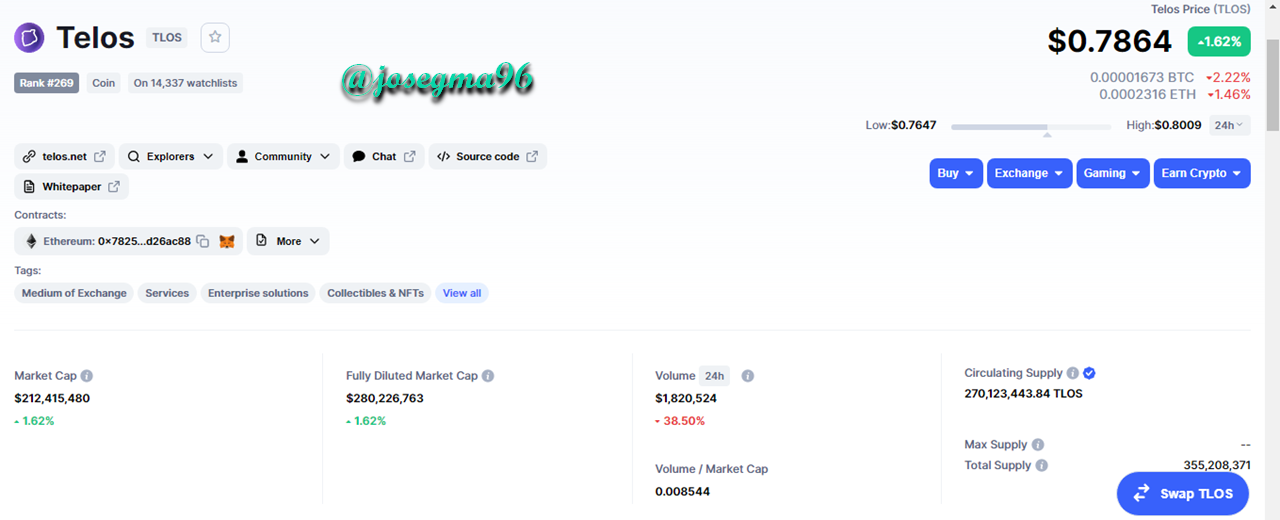The width and height of the screenshot is (1280, 520).
Task: Open the Earn Crypto dropdown
Action: pos(1202,173)
